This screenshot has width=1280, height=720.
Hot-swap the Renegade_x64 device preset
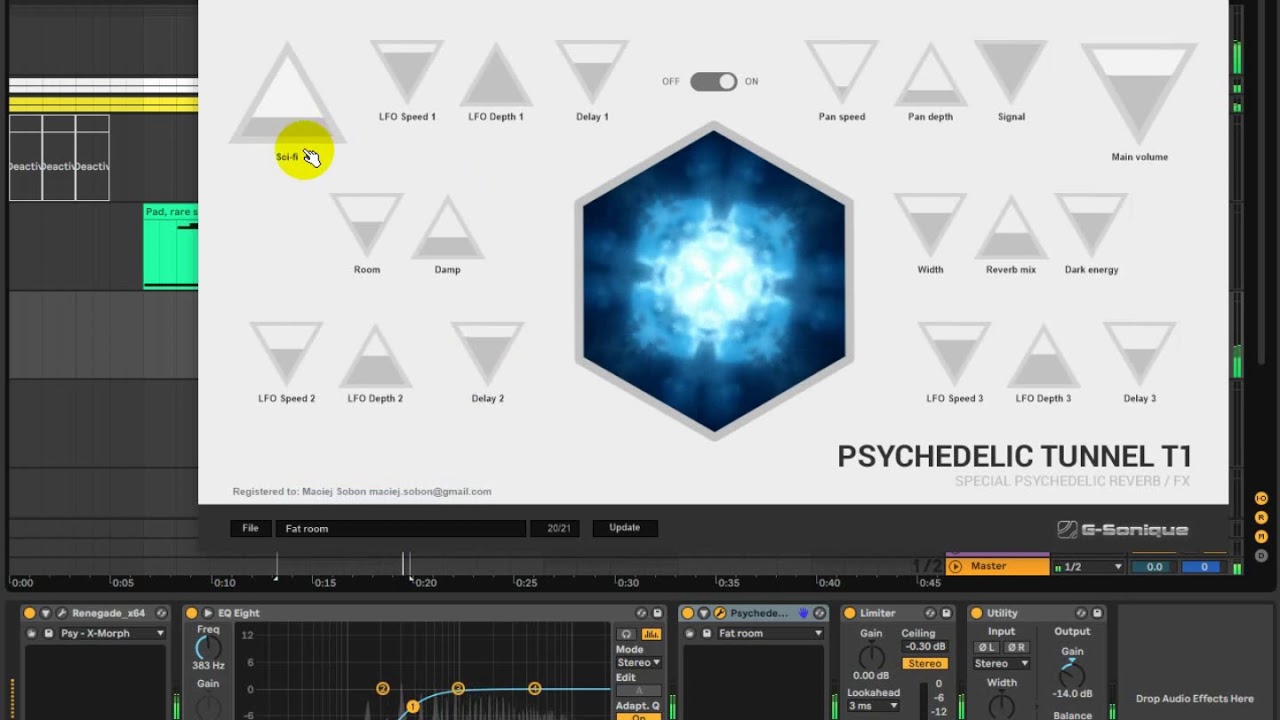[x=161, y=613]
